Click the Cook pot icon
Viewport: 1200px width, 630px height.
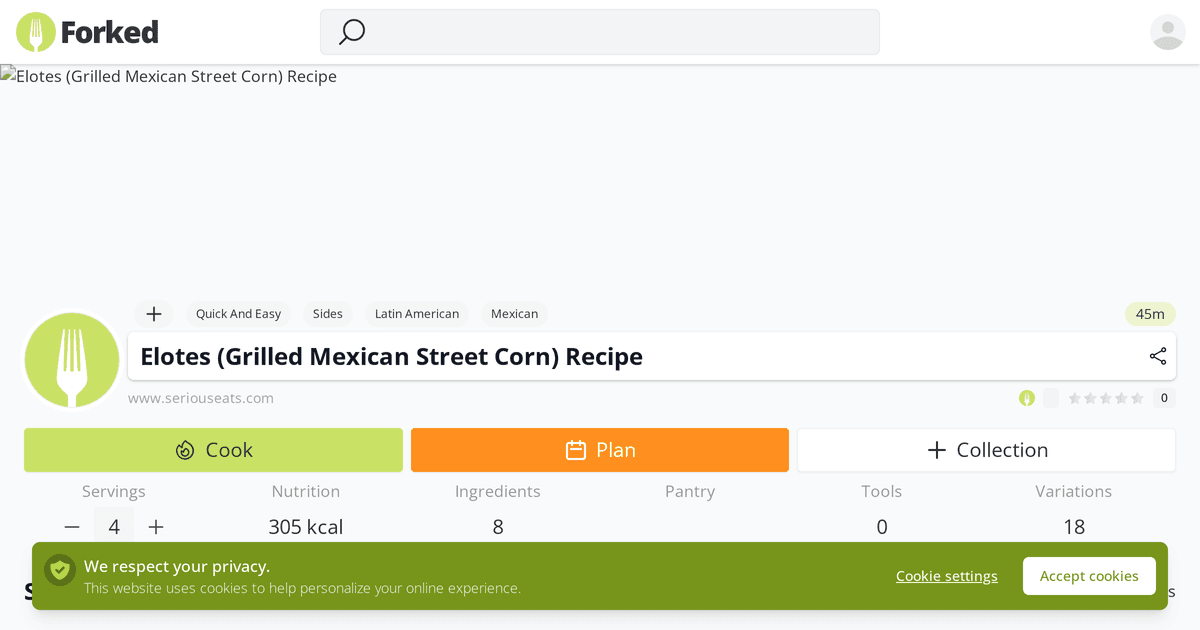pyautogui.click(x=183, y=449)
